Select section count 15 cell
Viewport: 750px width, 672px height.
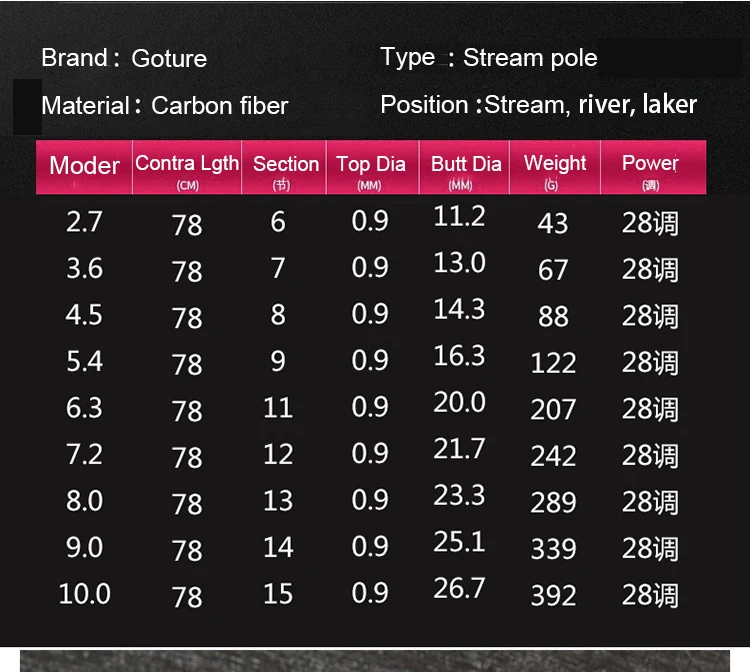pos(278,594)
